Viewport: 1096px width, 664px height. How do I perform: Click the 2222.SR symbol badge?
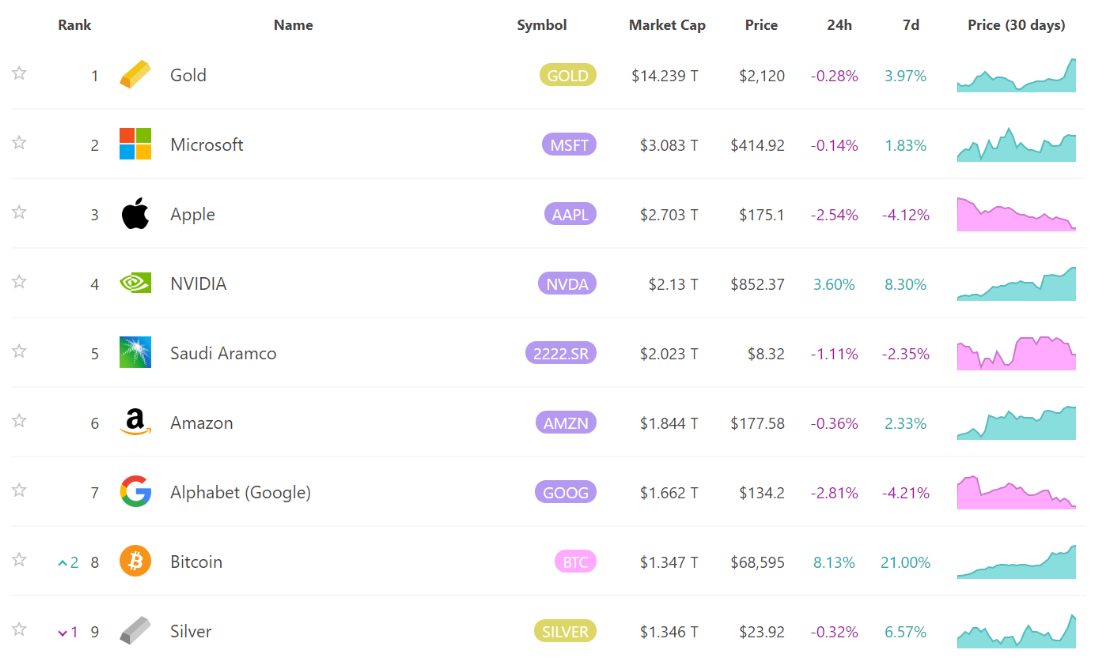561,353
